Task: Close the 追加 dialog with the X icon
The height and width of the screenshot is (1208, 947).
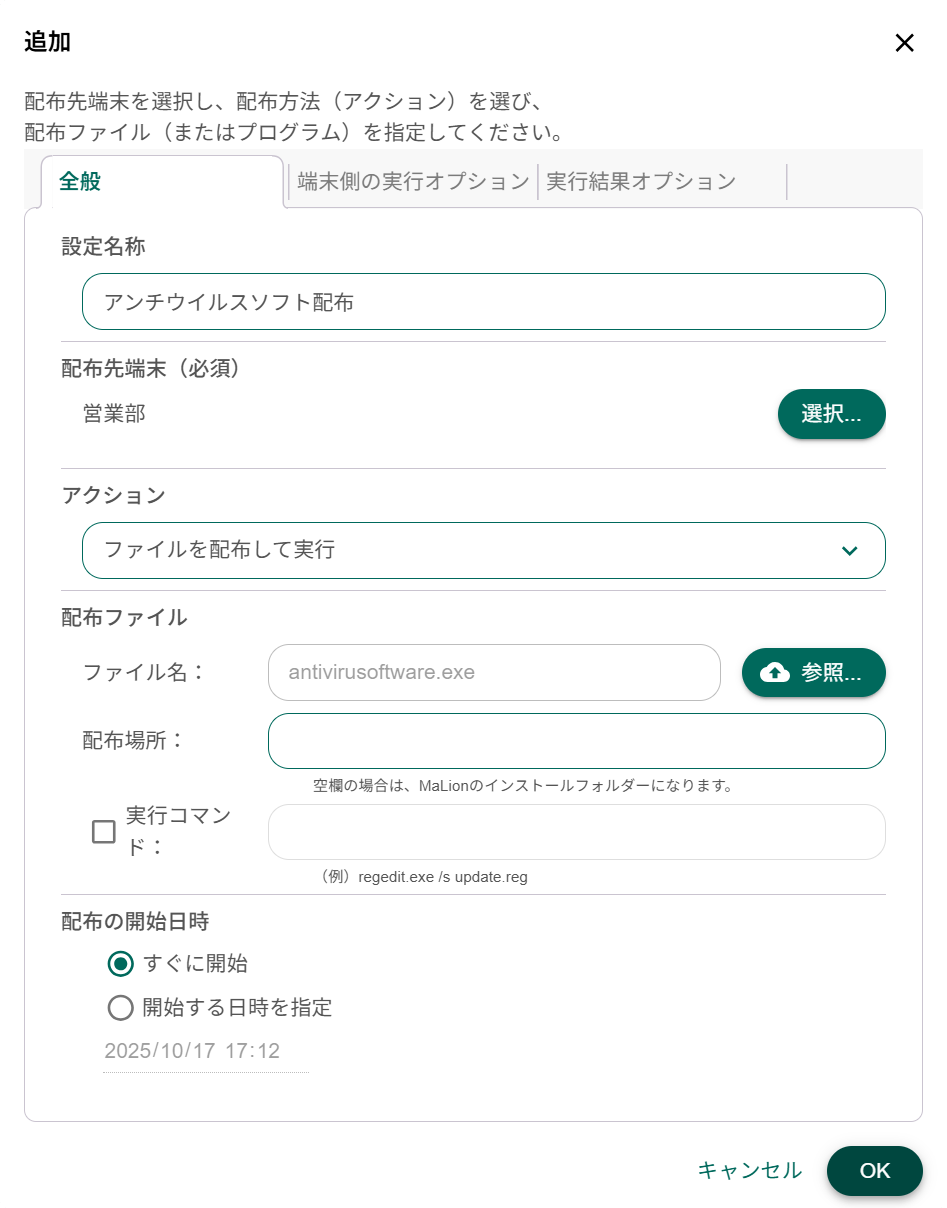Action: 904,43
